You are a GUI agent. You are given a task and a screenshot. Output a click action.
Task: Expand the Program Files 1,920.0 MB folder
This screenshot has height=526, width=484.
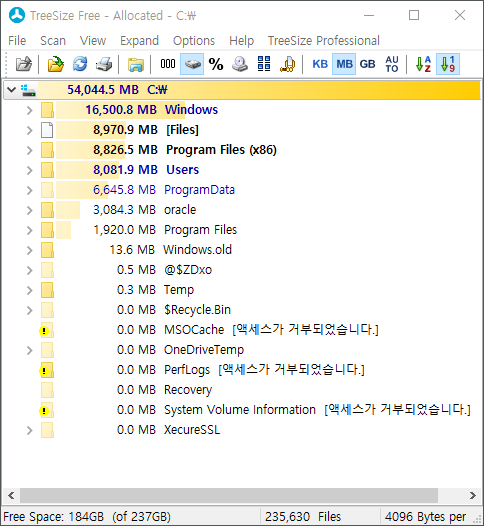[x=30, y=230]
